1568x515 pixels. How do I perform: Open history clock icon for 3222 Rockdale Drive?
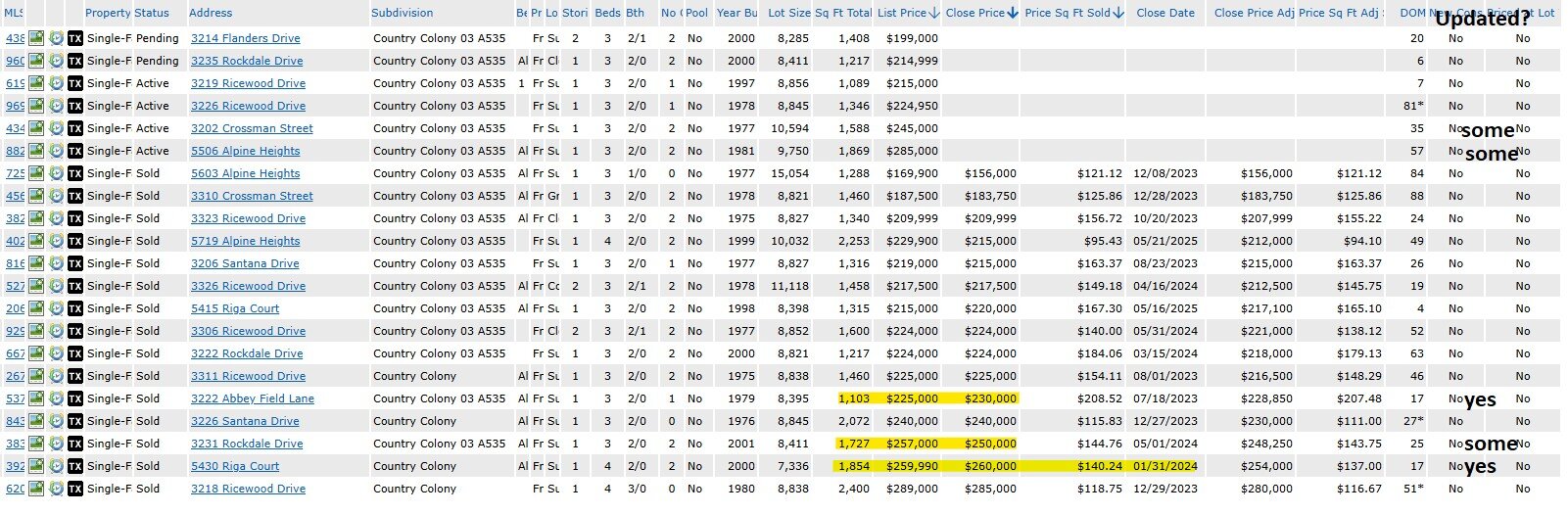tap(56, 353)
